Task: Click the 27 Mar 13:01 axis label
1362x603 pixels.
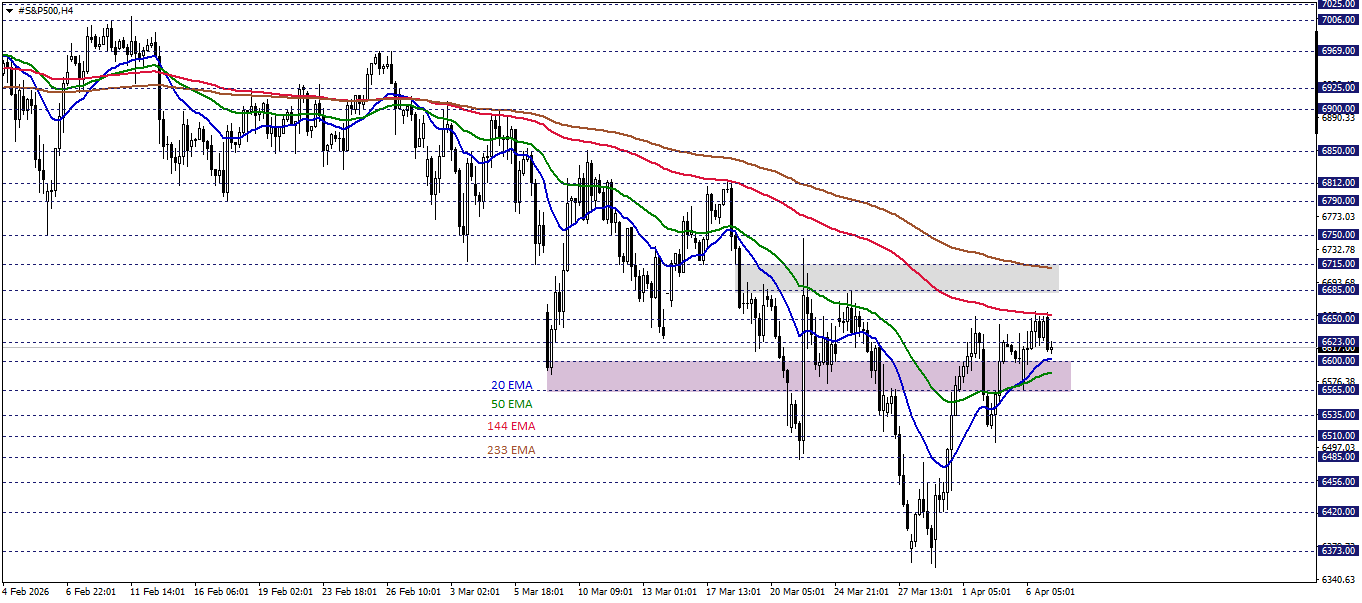Action: point(925,590)
